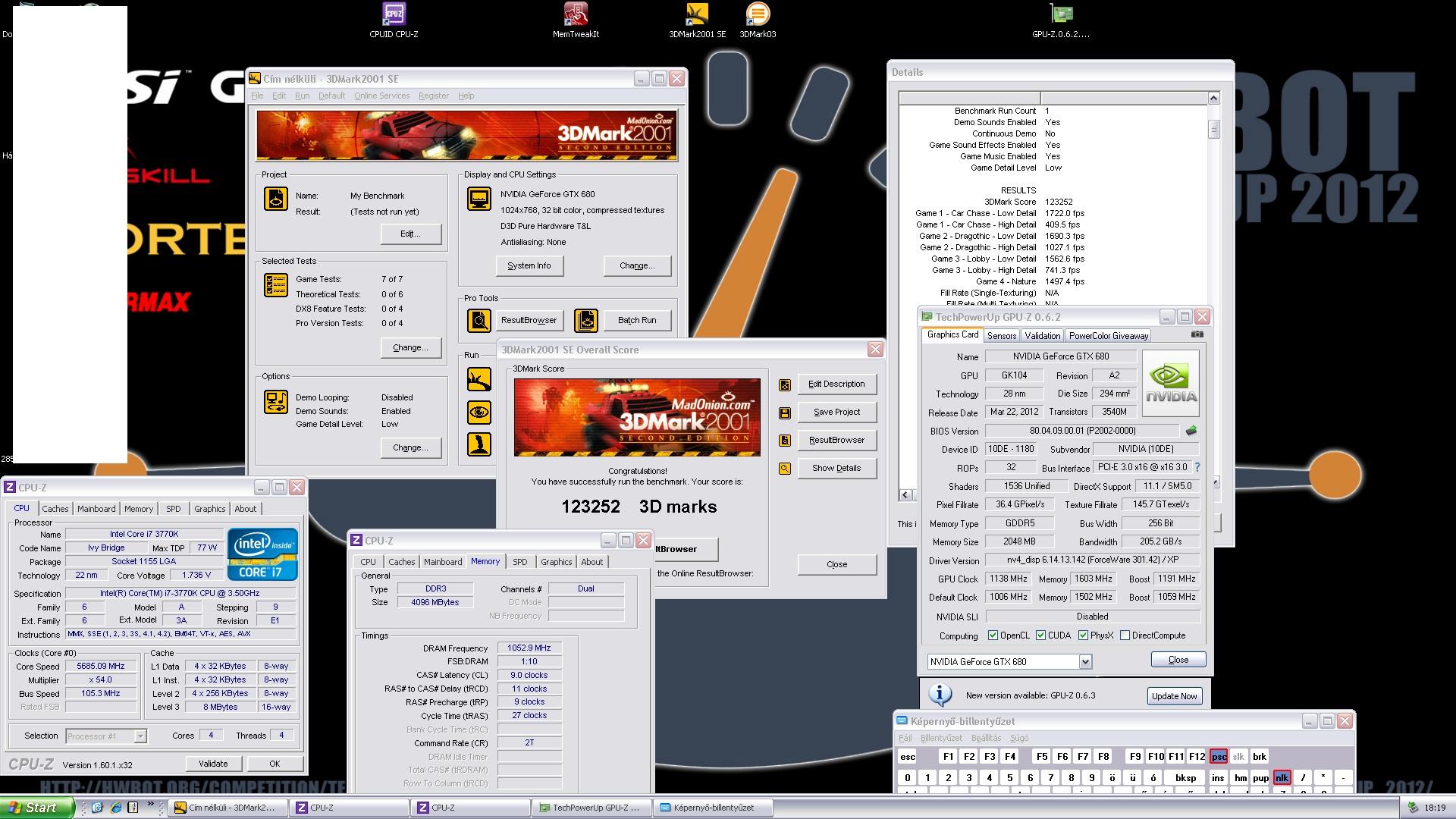Viewport: 1456px width, 819px height.
Task: Click the bksp key on the on-screen keyboard
Action: (1185, 777)
